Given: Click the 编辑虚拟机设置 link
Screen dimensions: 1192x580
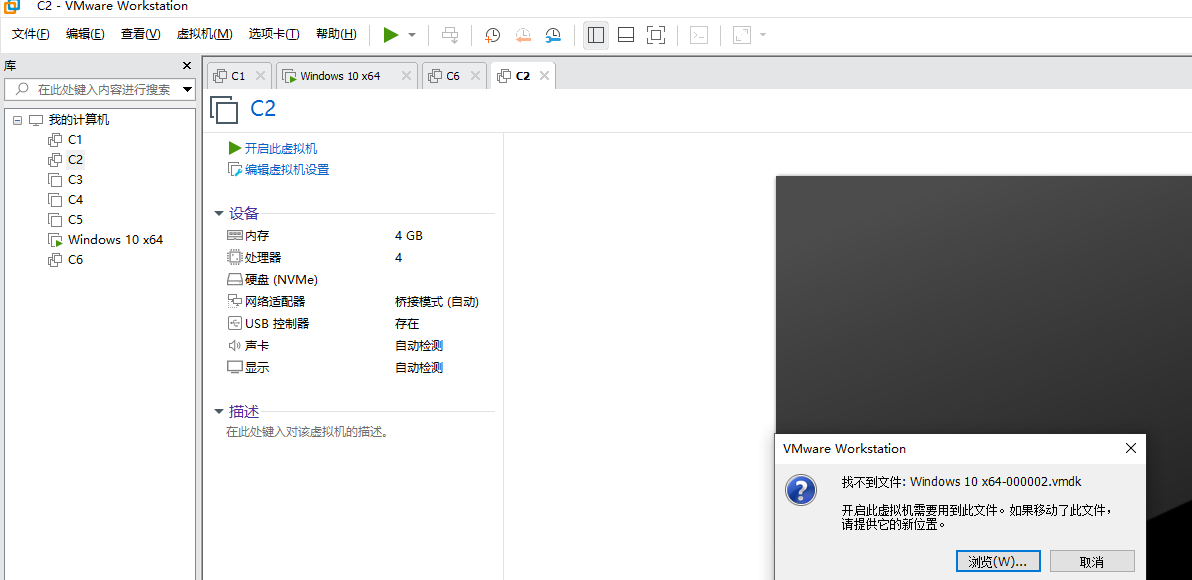Looking at the screenshot, I should [x=287, y=170].
